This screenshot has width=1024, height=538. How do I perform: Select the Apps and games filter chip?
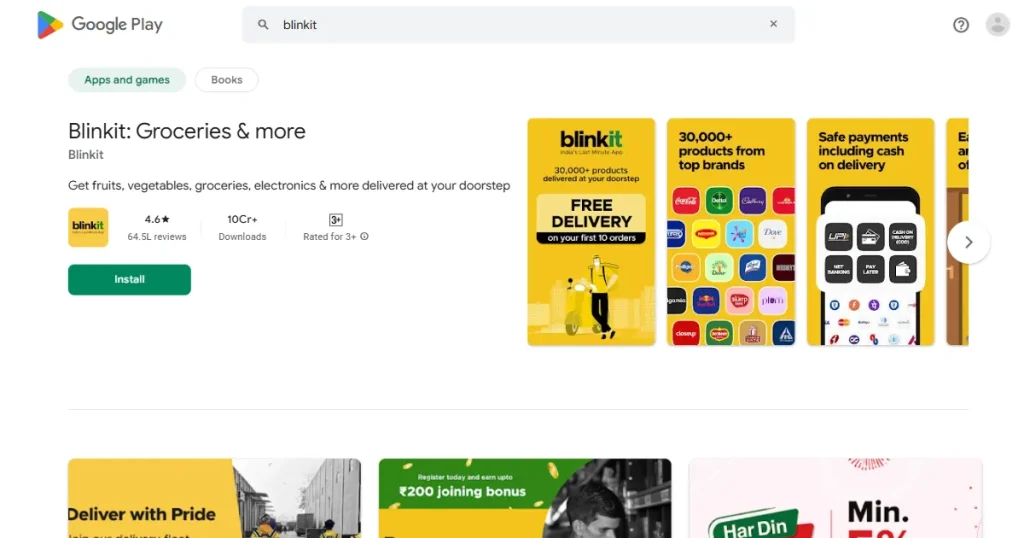[x=127, y=80]
